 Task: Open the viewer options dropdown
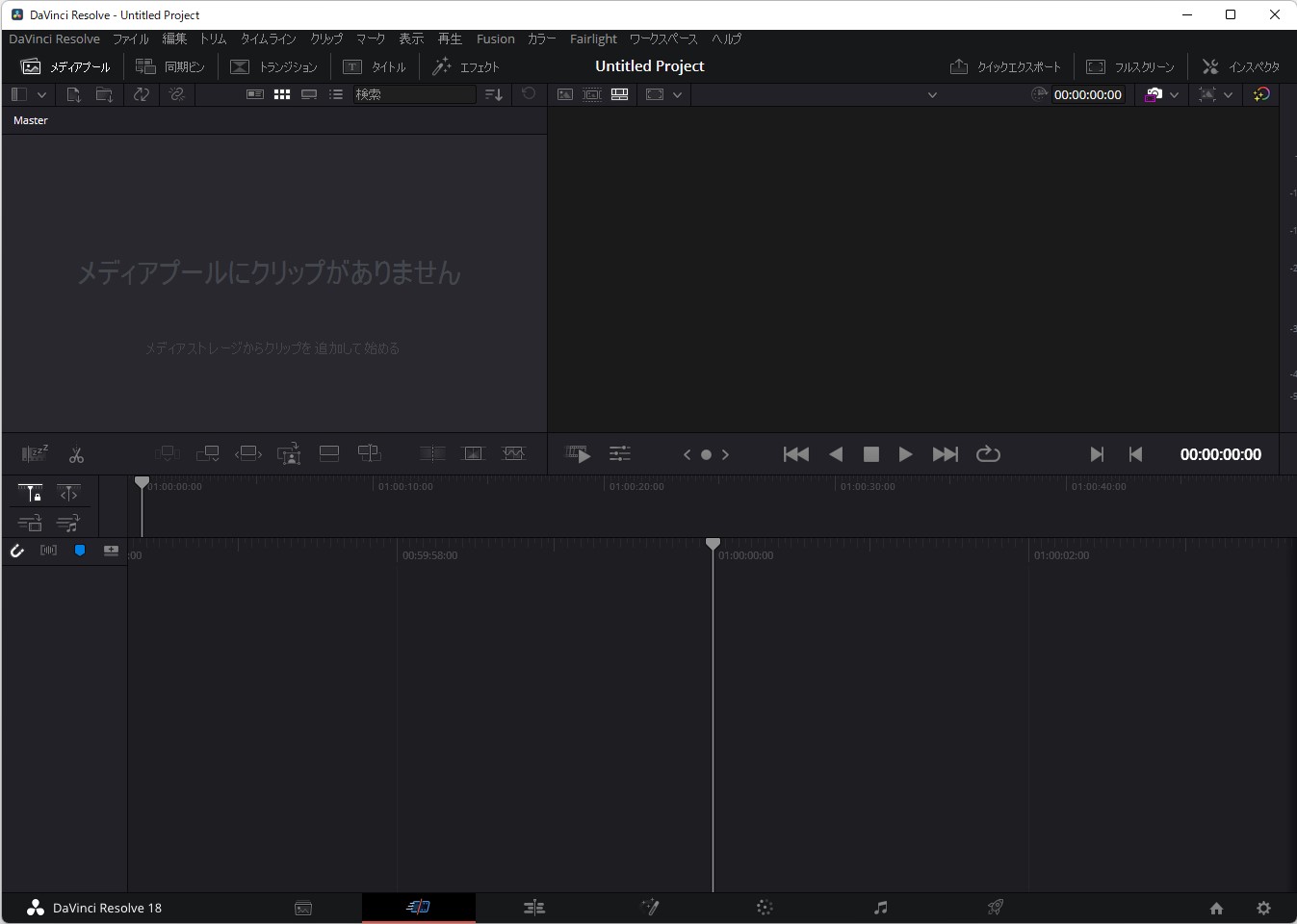pyautogui.click(x=677, y=94)
